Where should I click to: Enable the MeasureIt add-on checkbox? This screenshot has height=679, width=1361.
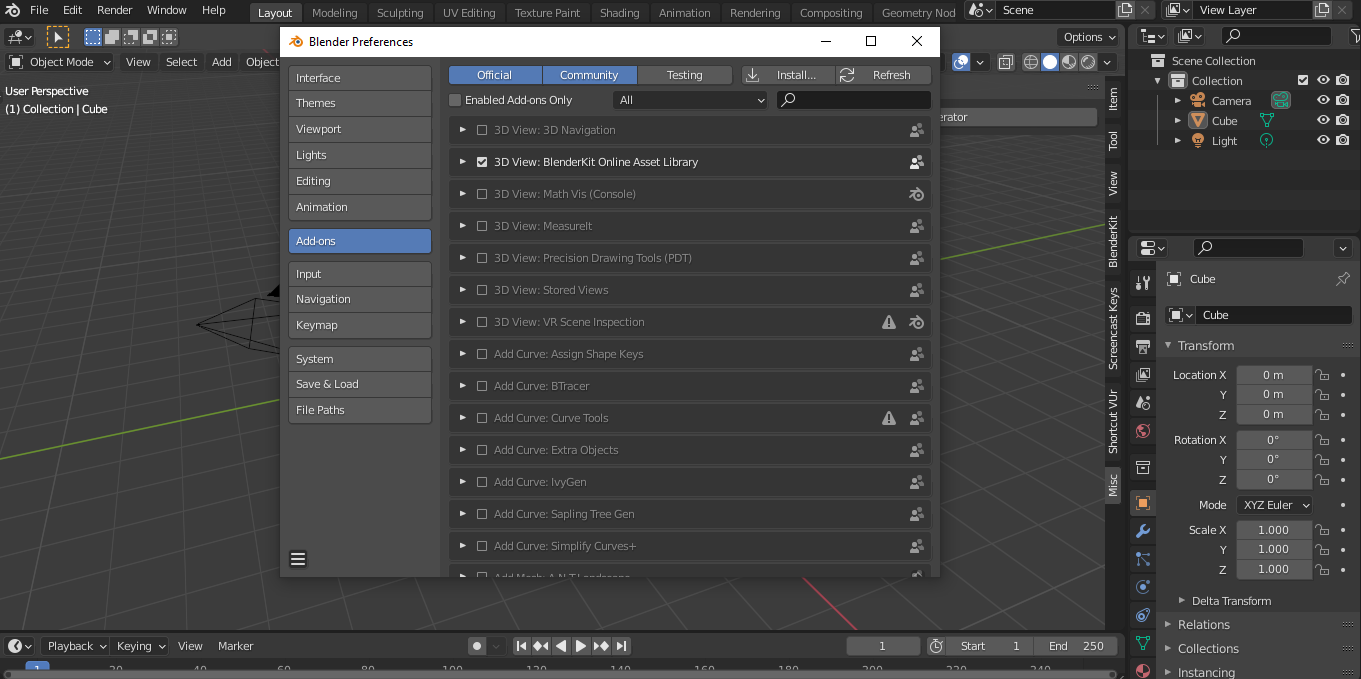[x=482, y=226]
